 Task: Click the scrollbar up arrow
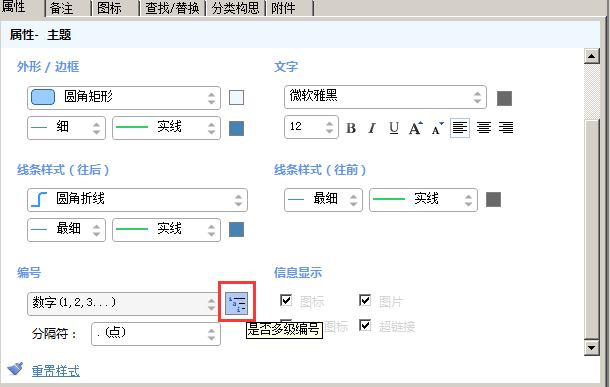tap(591, 56)
